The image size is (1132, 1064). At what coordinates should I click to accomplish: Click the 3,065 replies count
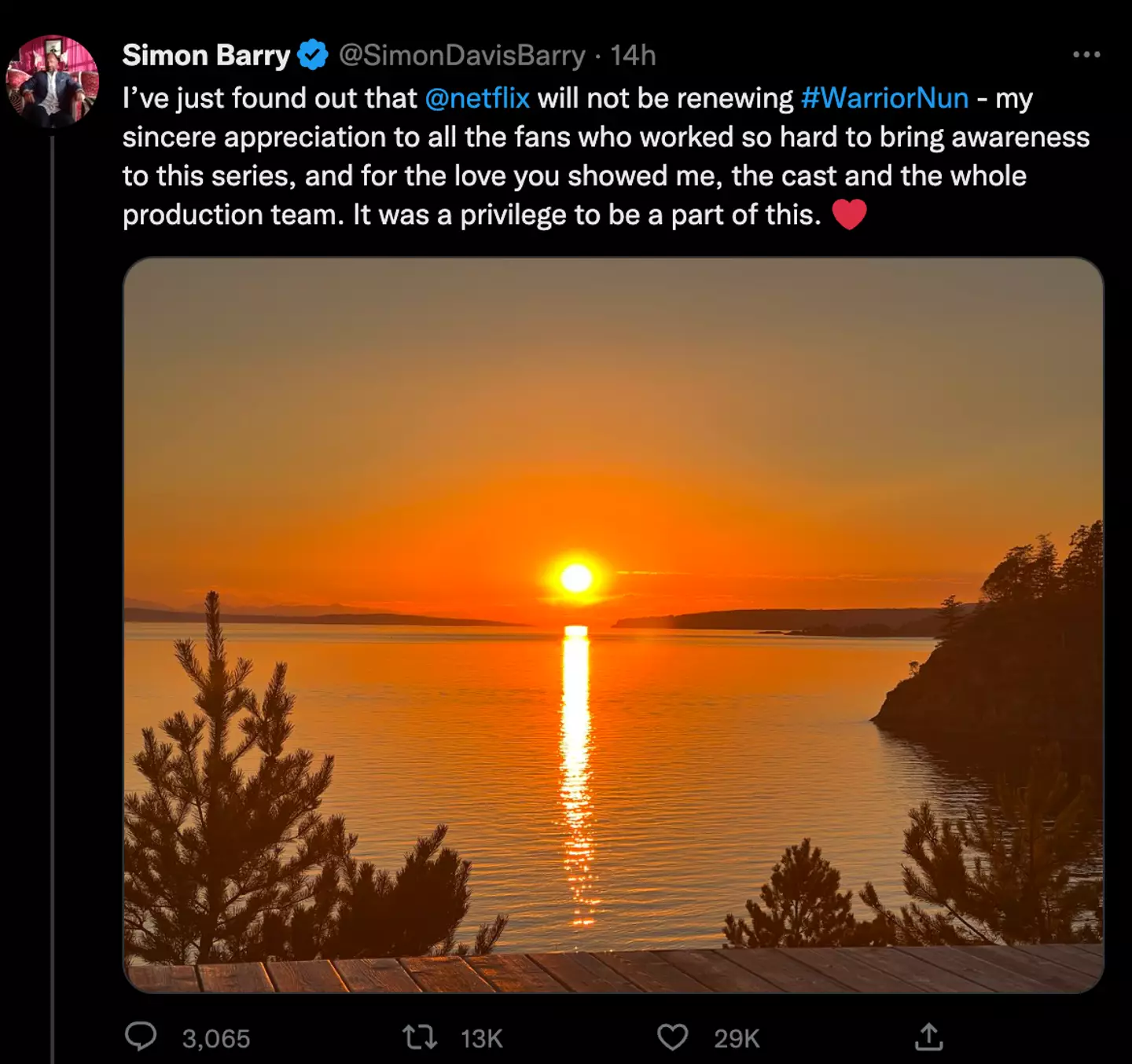[x=216, y=1039]
